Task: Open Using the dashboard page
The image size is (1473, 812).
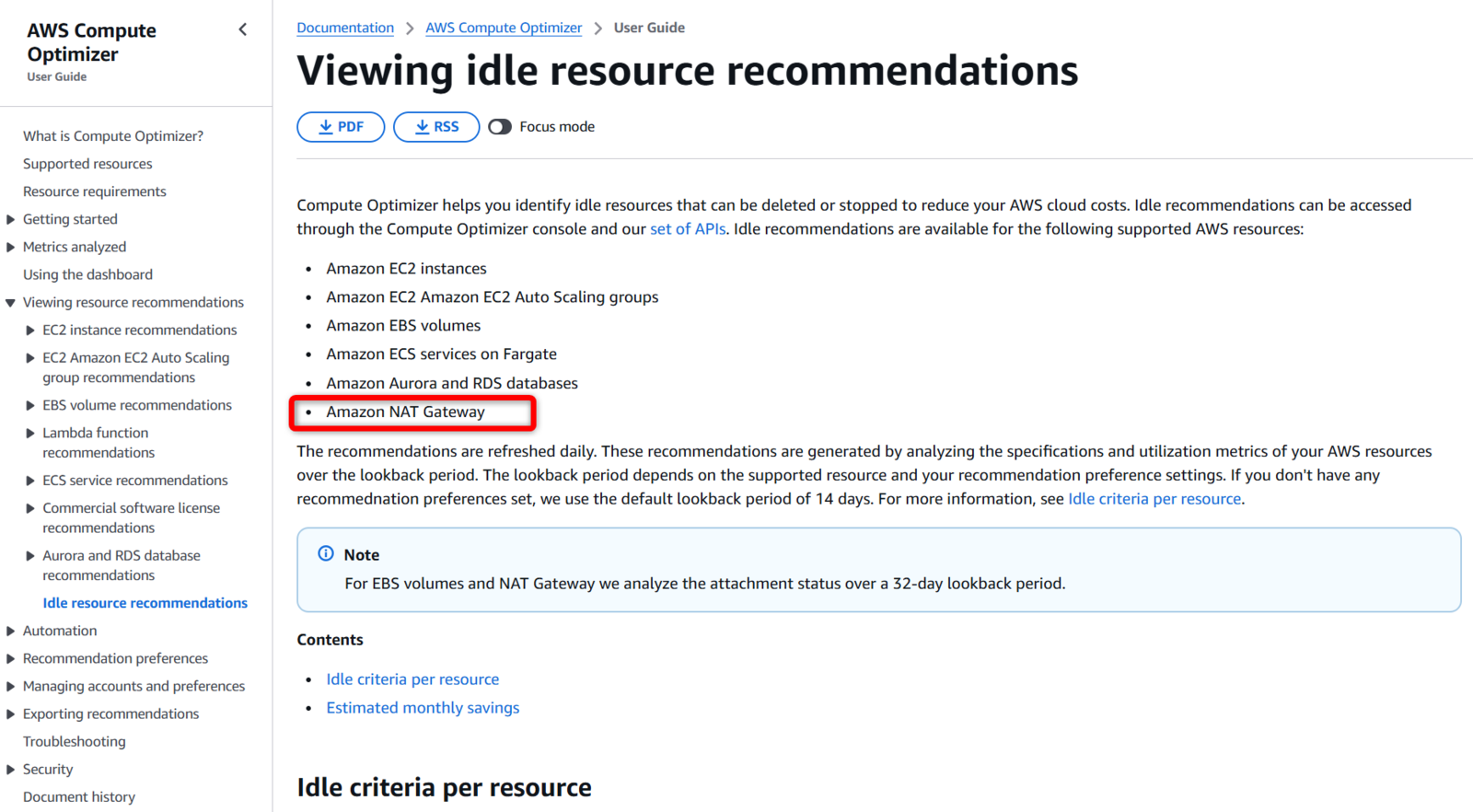Action: (x=87, y=274)
